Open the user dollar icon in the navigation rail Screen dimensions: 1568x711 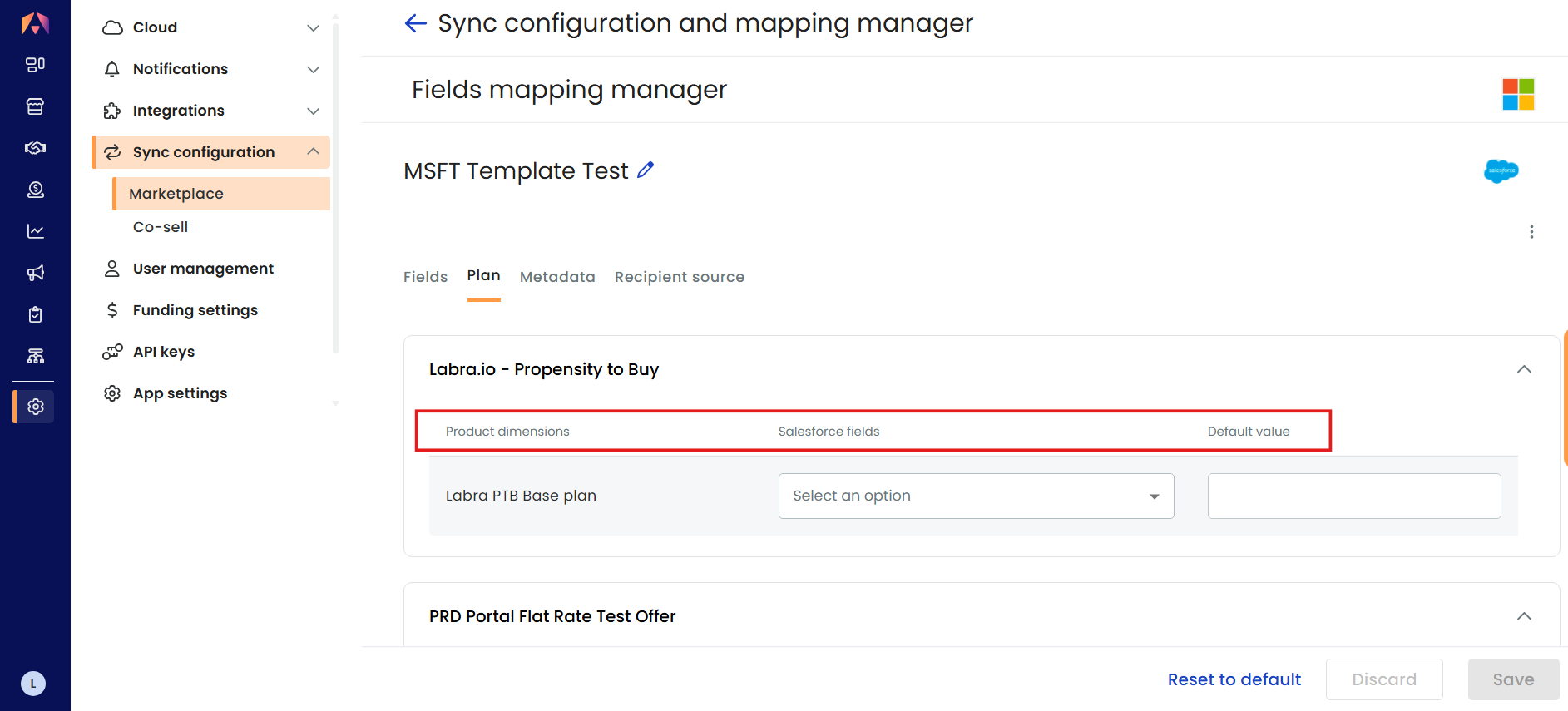(x=35, y=190)
